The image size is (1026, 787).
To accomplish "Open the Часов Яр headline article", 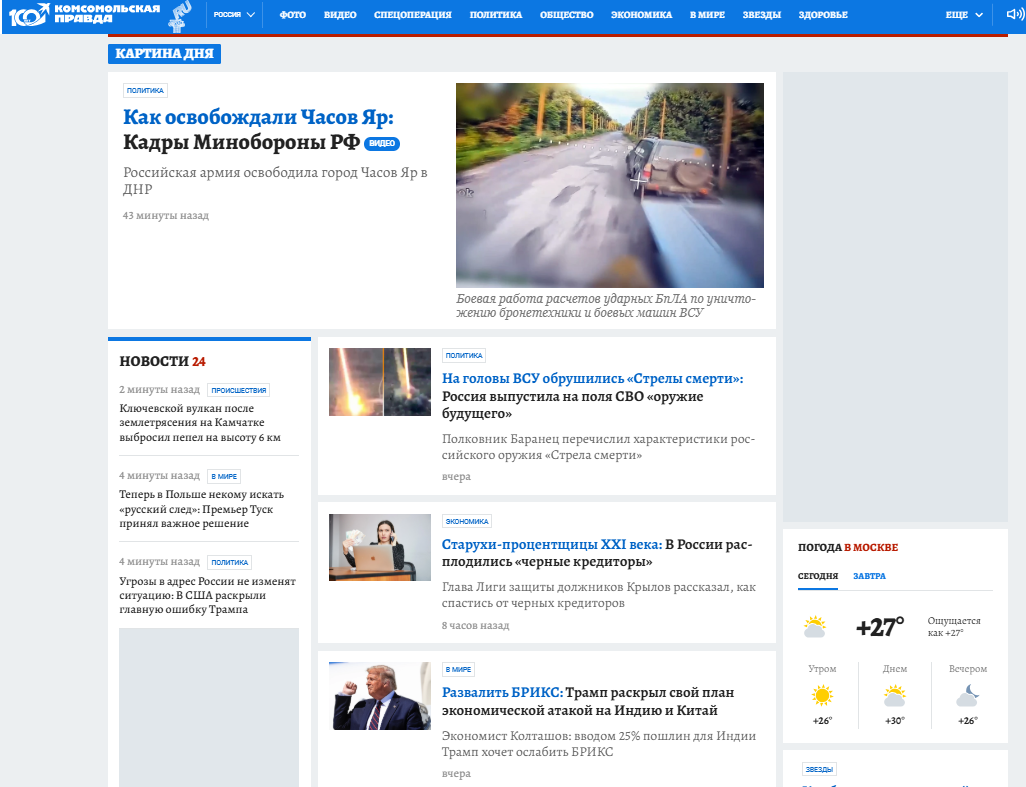I will tap(260, 130).
